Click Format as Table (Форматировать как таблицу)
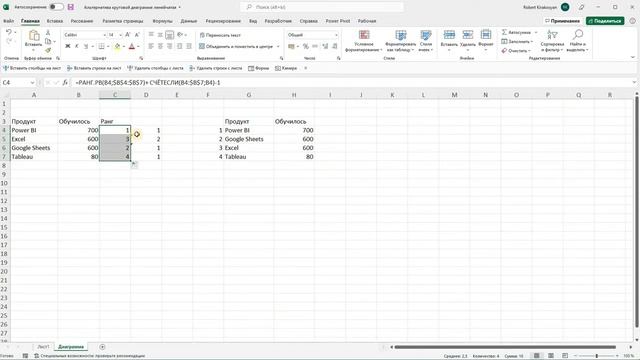Screen dimensions: 640x360 [x=400, y=41]
